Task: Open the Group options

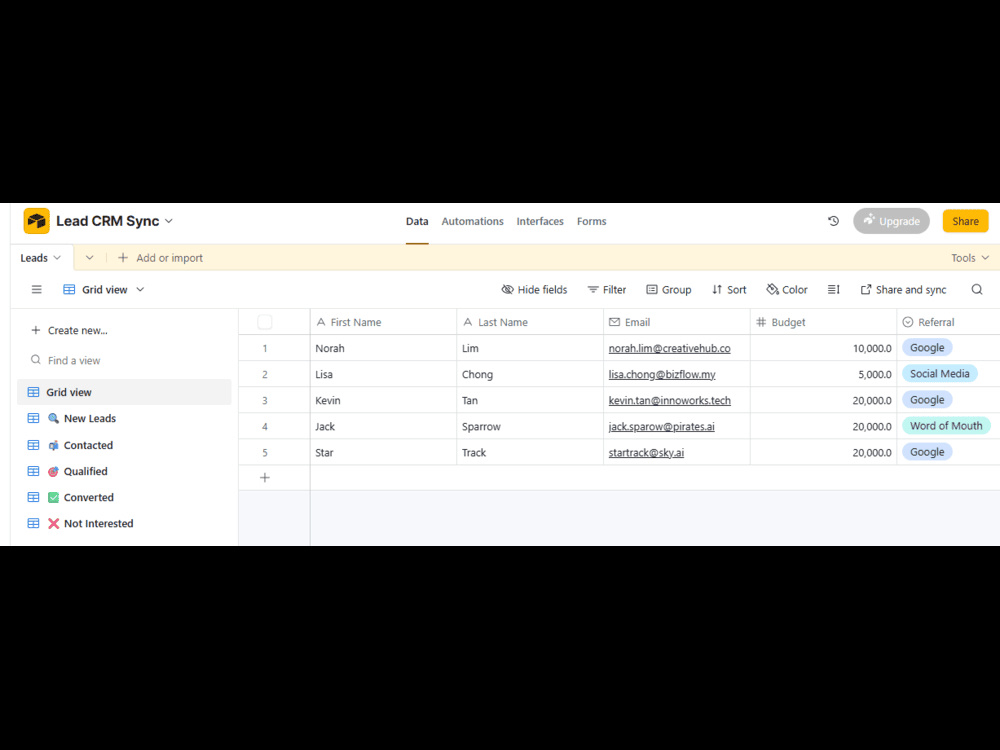Action: (x=668, y=290)
